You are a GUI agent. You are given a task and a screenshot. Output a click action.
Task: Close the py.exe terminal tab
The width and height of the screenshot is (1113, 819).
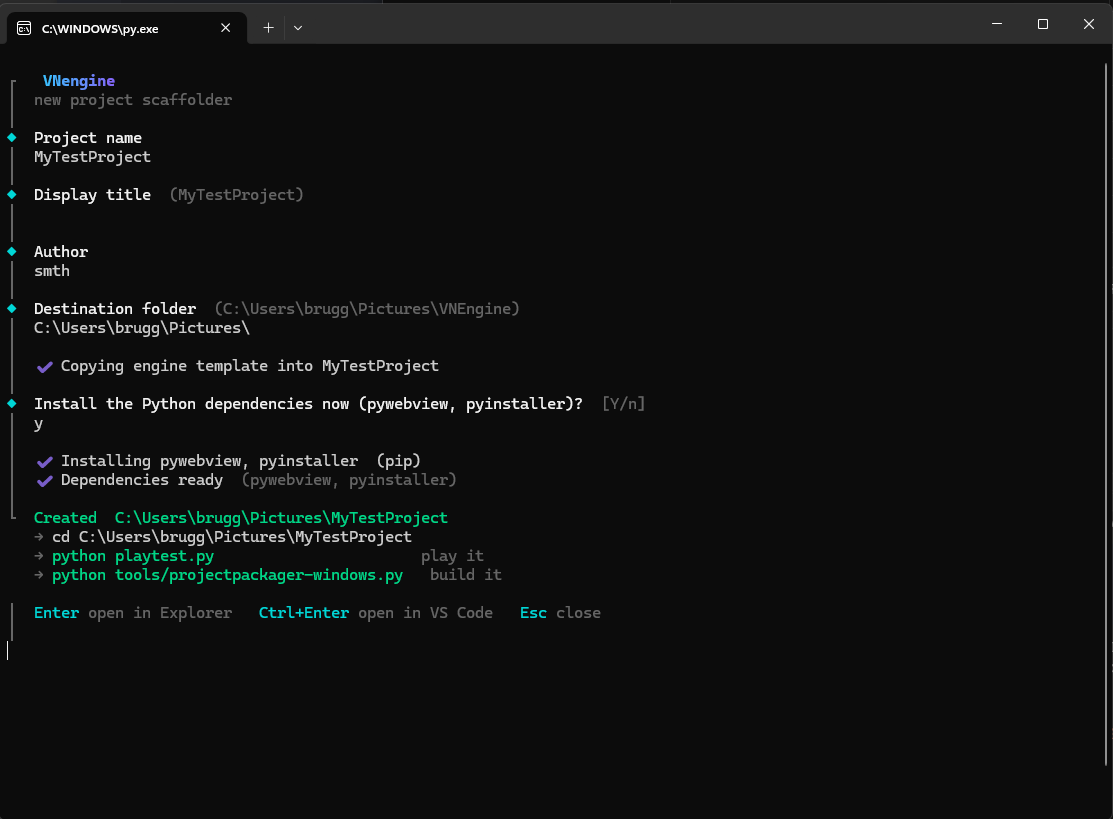226,28
